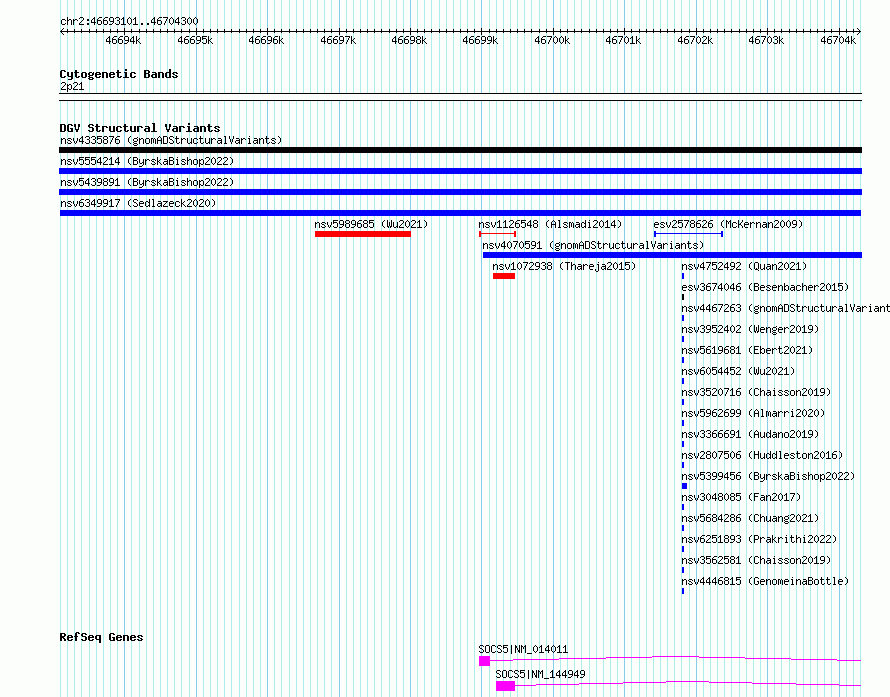Open nsv3048085 (Fan2017) variant

[x=741, y=497]
